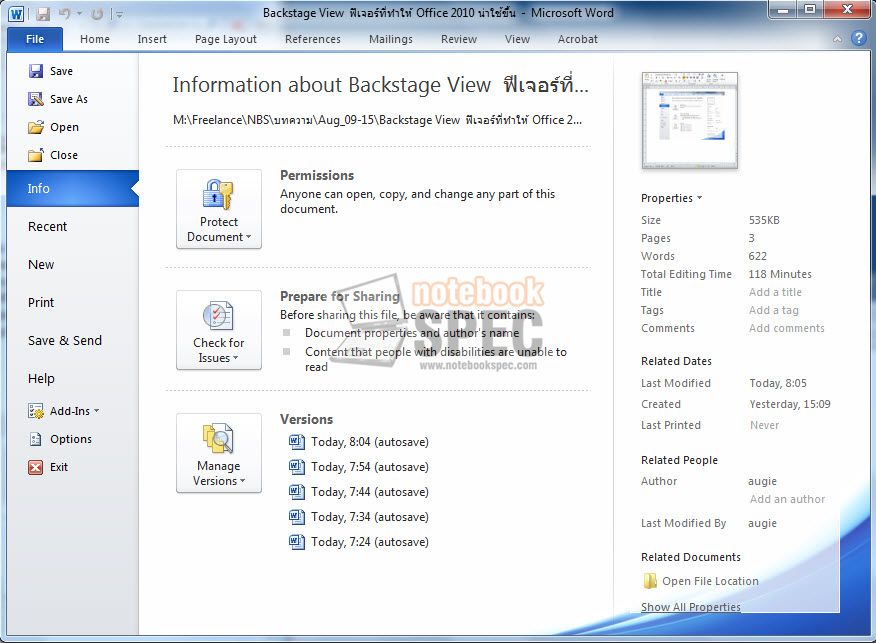The image size is (876, 643).
Task: Open the Properties dropdown menu
Action: (671, 198)
